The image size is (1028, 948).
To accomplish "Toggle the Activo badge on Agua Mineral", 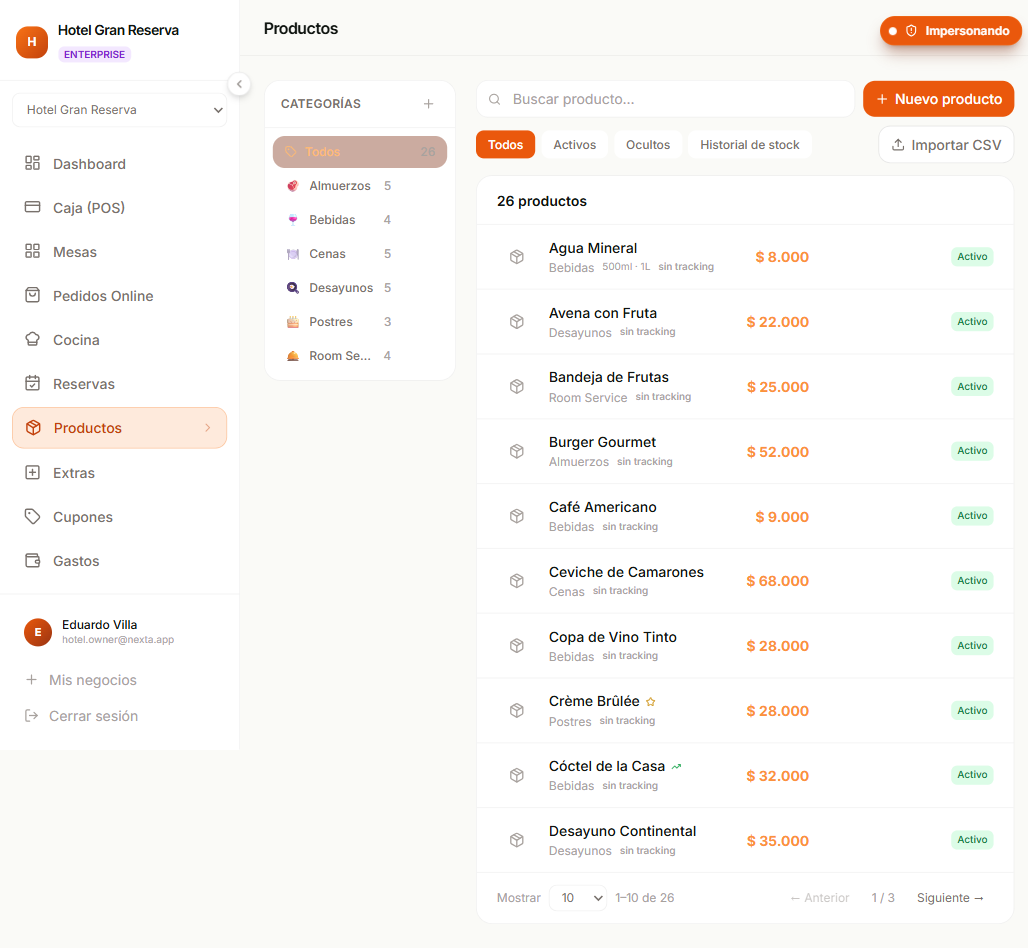I will coord(972,257).
